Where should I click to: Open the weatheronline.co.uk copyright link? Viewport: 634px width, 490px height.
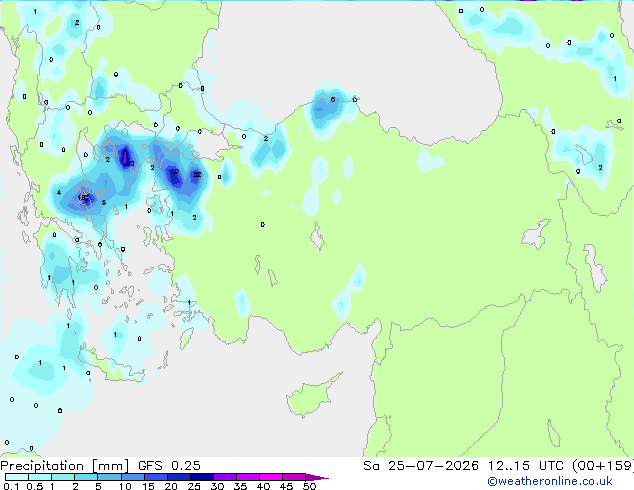(x=550, y=481)
